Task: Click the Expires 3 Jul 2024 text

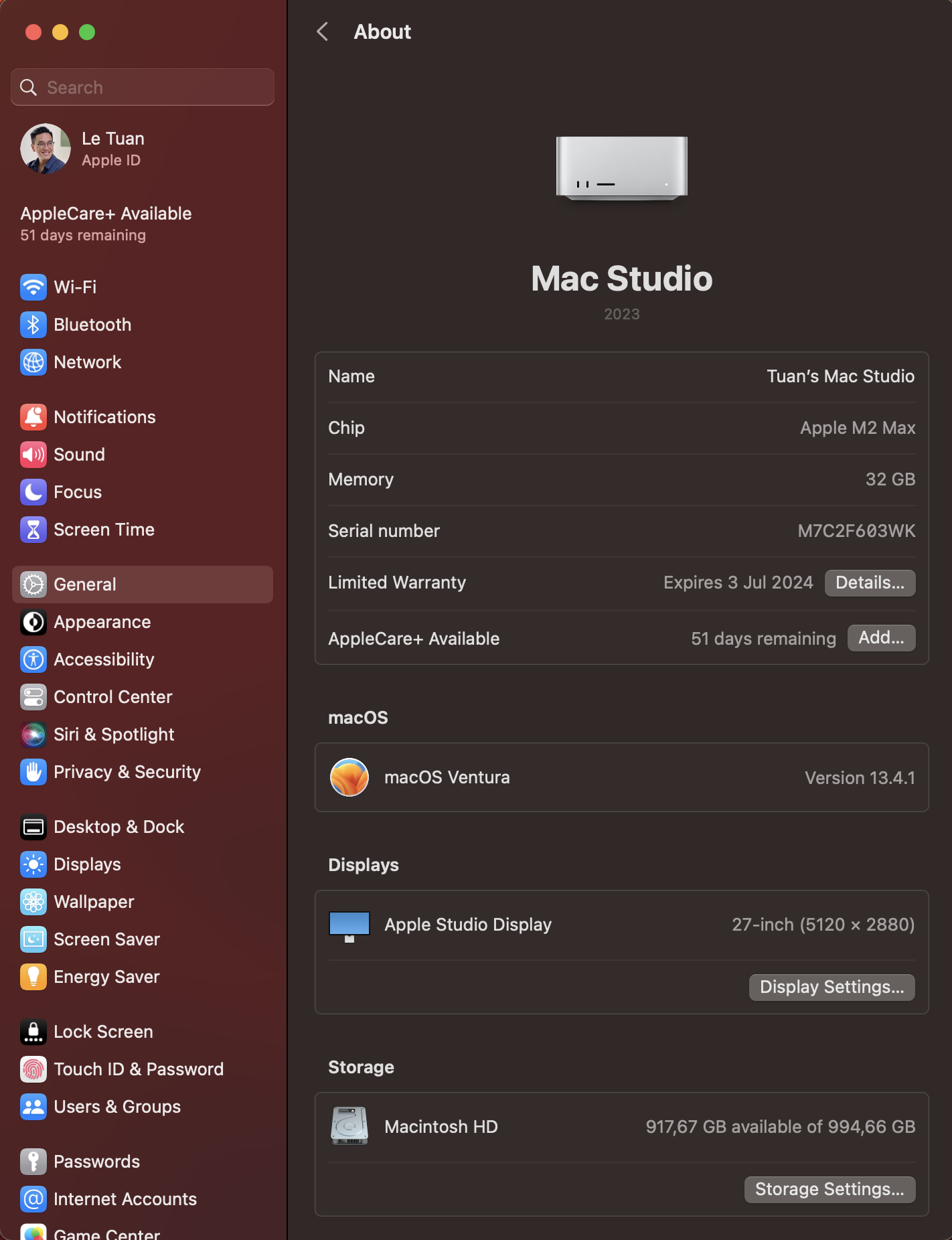Action: pyautogui.click(x=738, y=583)
